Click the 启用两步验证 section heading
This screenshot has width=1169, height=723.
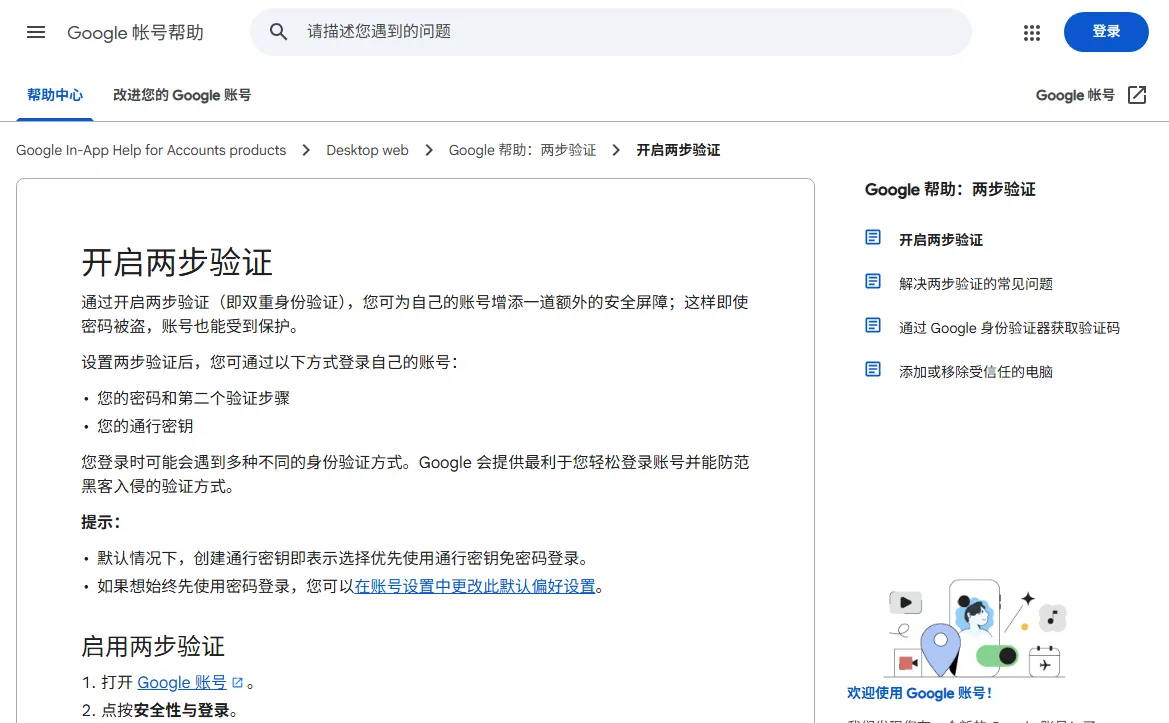coord(153,646)
